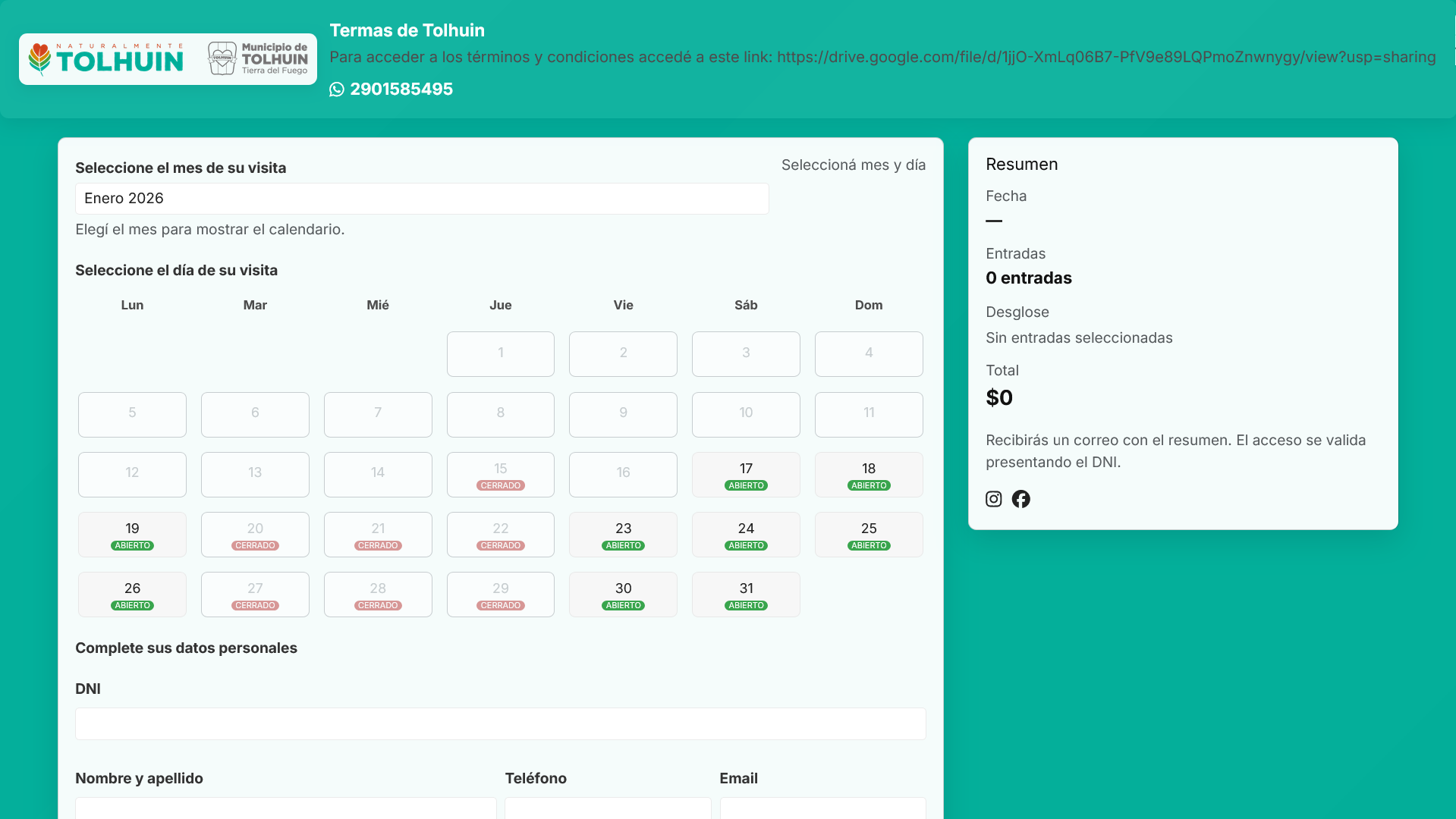Click the DNI input field
The height and width of the screenshot is (819, 1456).
pyautogui.click(x=500, y=723)
